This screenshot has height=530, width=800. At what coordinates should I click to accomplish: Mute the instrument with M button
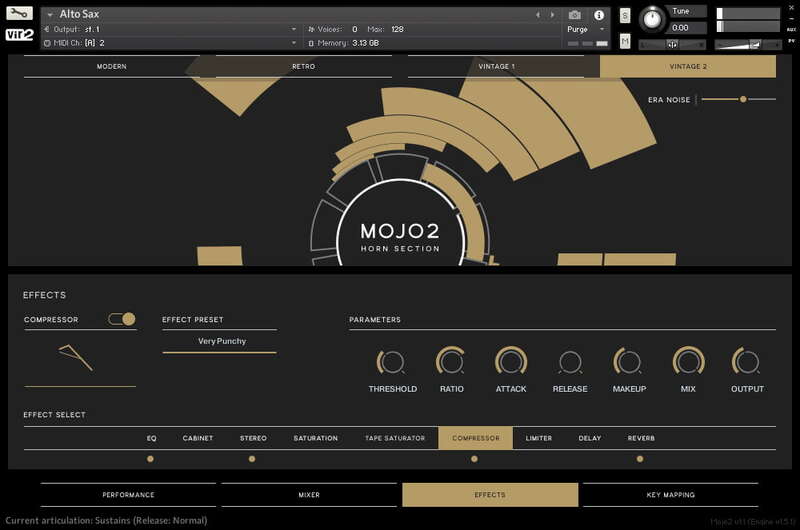pos(625,41)
